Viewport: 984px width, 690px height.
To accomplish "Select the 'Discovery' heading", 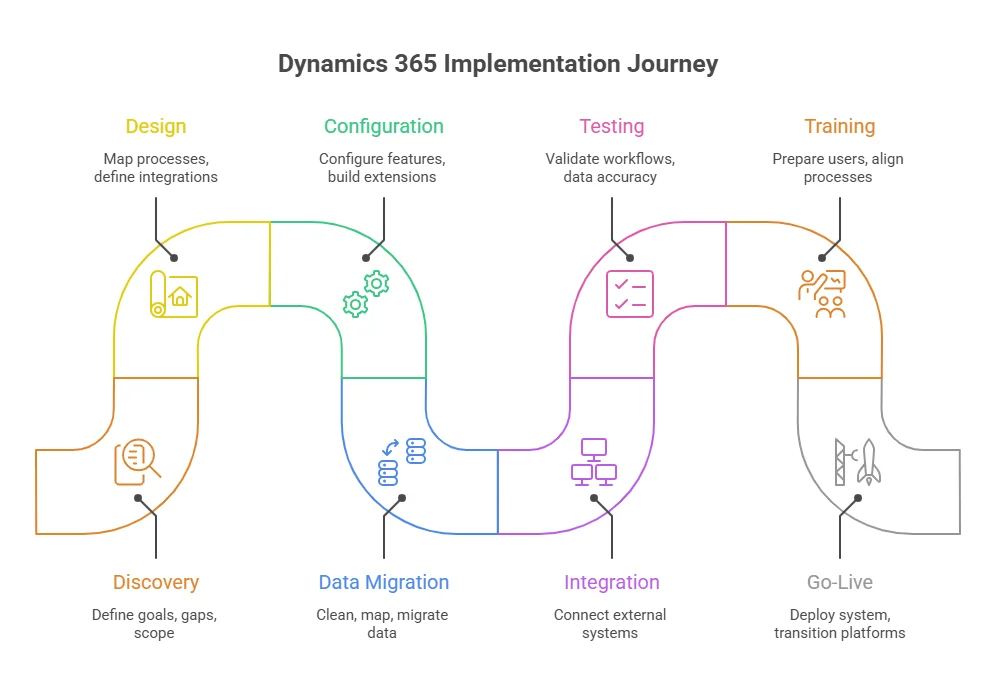I will [x=156, y=582].
